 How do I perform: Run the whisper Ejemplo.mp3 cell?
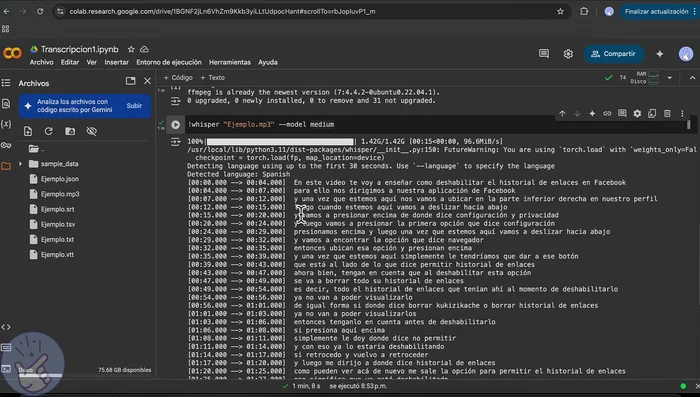(175, 125)
